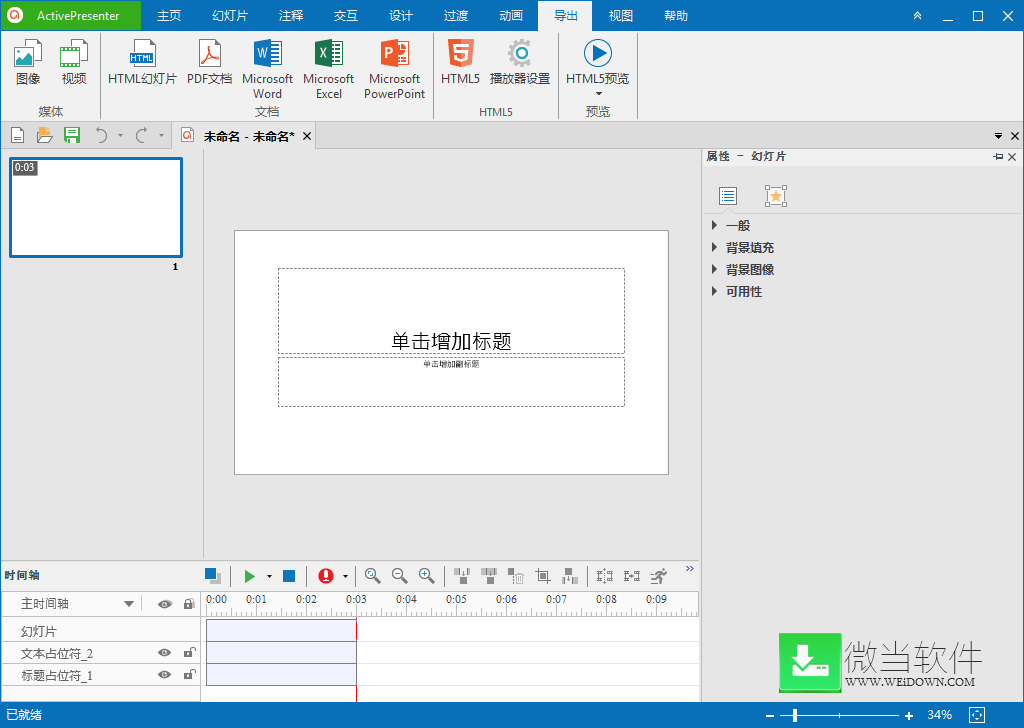The image size is (1024, 728).
Task: Expand 背景图像 section
Action: [x=714, y=269]
